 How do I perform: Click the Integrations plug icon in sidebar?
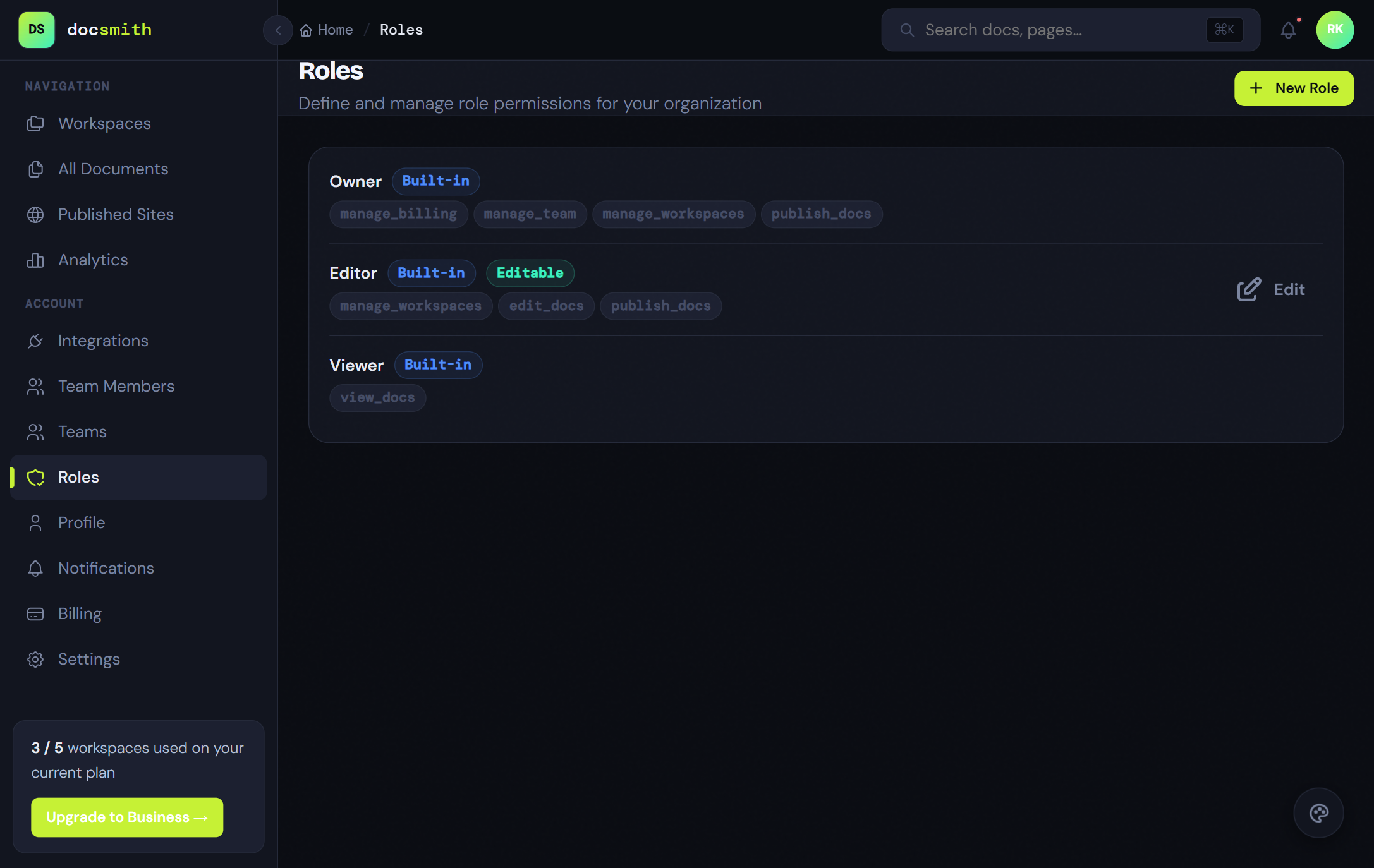pyautogui.click(x=35, y=341)
